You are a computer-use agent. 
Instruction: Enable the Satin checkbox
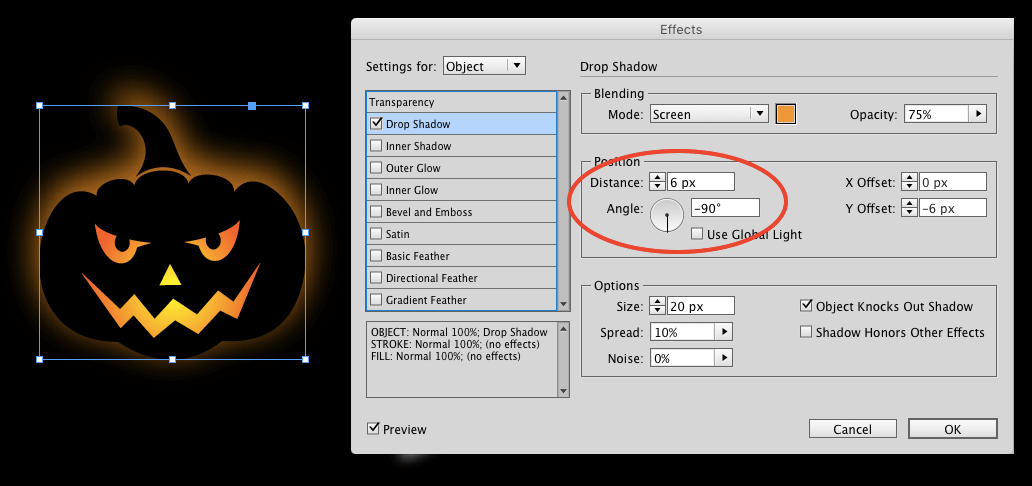[x=376, y=234]
